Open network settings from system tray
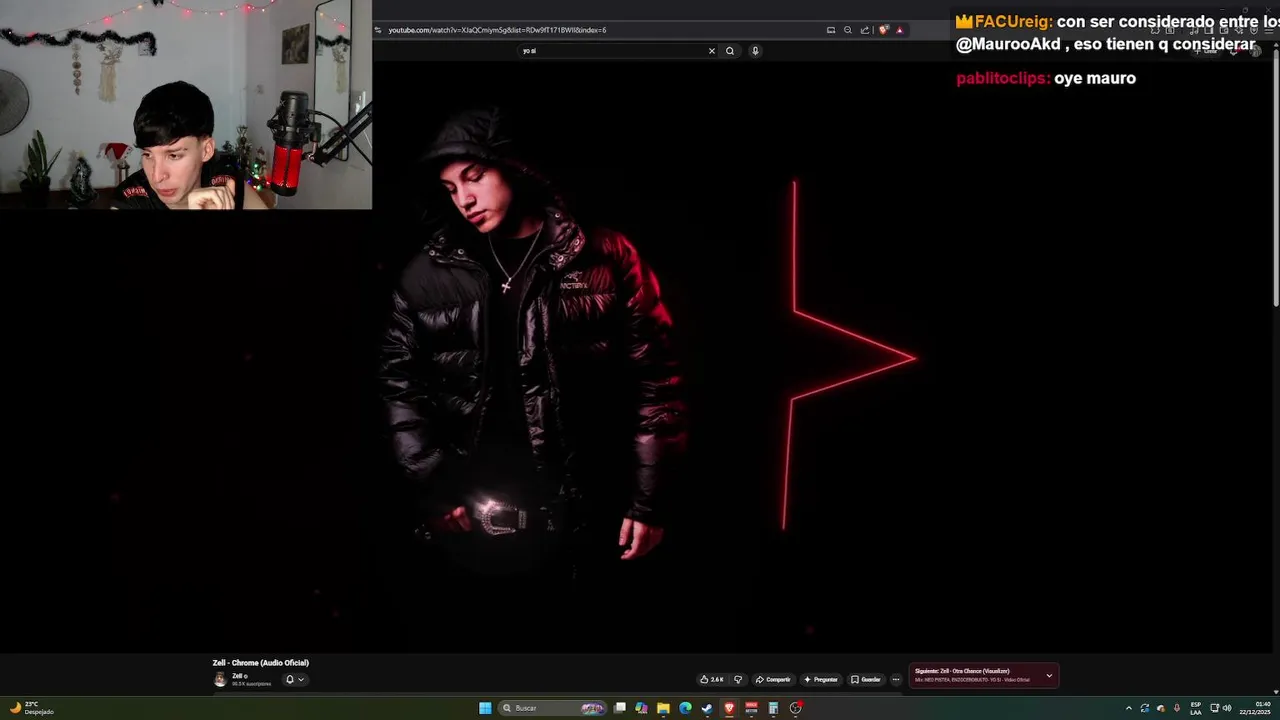 tap(1215, 708)
